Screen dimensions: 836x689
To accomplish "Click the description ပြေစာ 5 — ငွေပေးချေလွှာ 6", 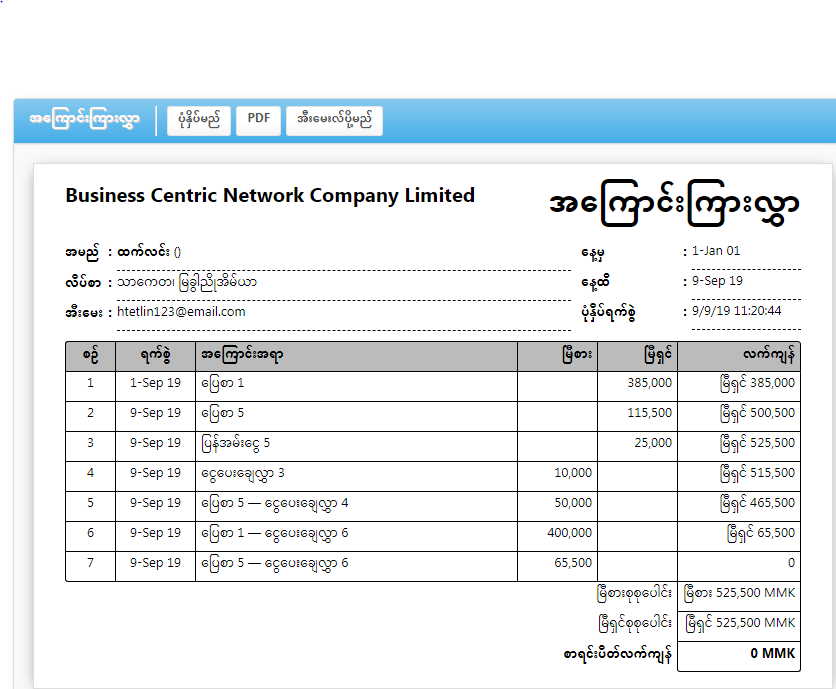I will coord(275,564).
